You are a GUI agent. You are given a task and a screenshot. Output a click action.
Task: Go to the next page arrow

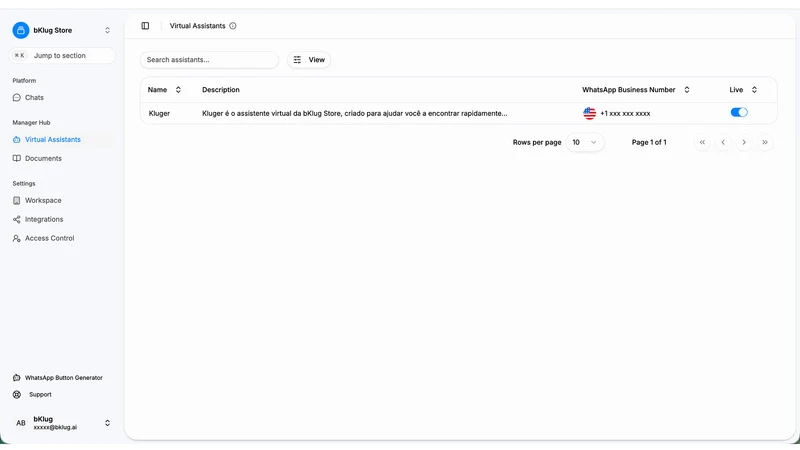click(744, 142)
